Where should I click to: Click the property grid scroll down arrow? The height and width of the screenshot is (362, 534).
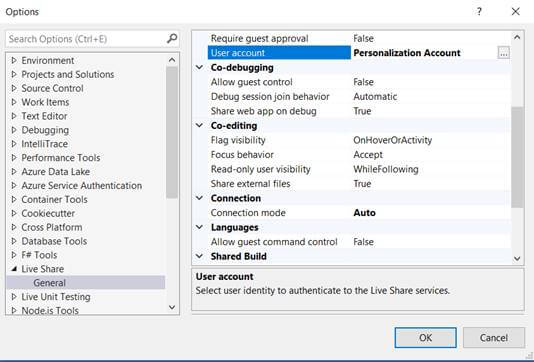(x=517, y=258)
